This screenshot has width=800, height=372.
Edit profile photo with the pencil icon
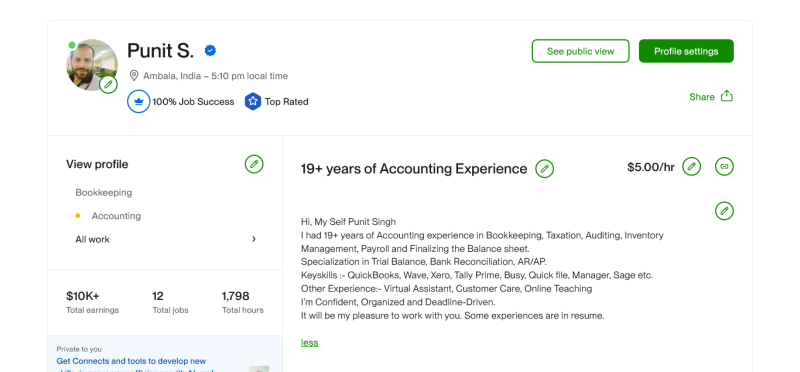108,84
